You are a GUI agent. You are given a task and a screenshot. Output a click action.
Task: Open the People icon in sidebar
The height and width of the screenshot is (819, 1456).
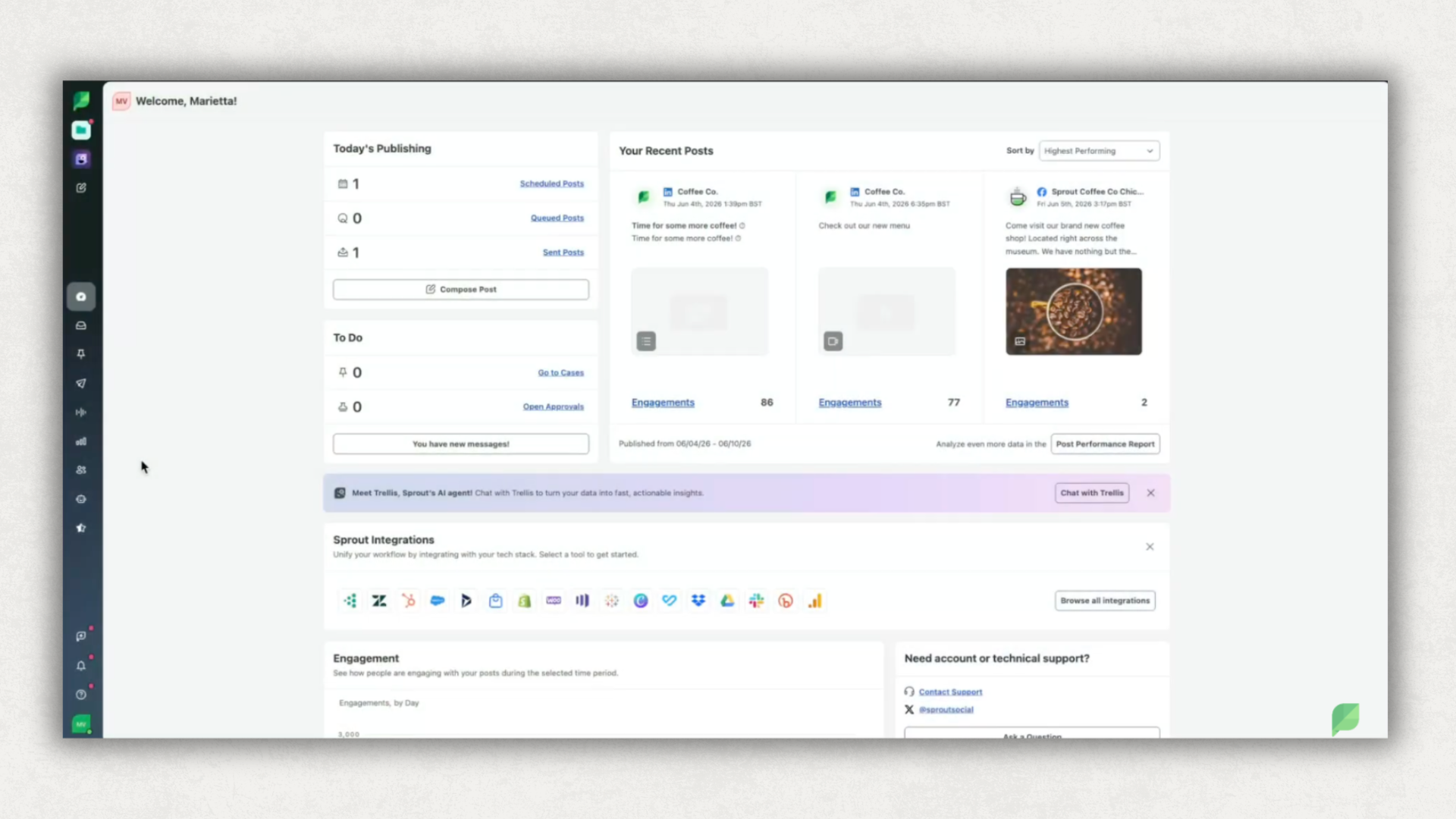[x=81, y=470]
